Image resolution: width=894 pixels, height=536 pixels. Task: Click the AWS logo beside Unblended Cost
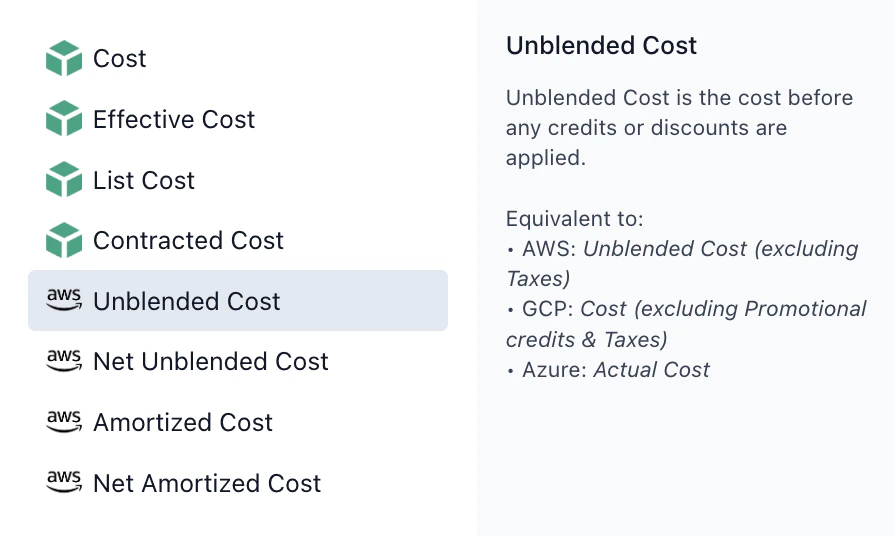[x=64, y=301]
